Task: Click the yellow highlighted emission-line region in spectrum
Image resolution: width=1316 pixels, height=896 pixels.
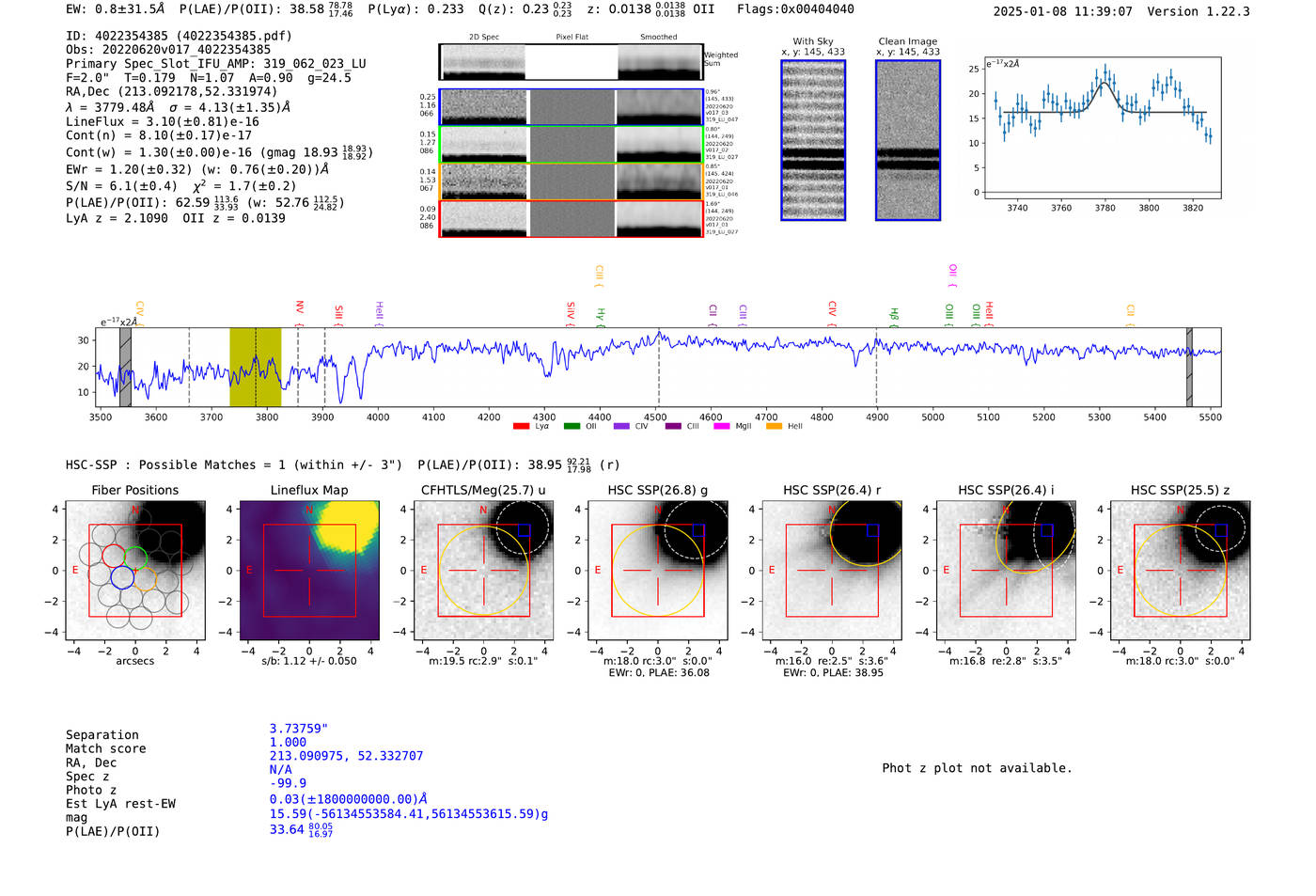Action: (x=256, y=367)
